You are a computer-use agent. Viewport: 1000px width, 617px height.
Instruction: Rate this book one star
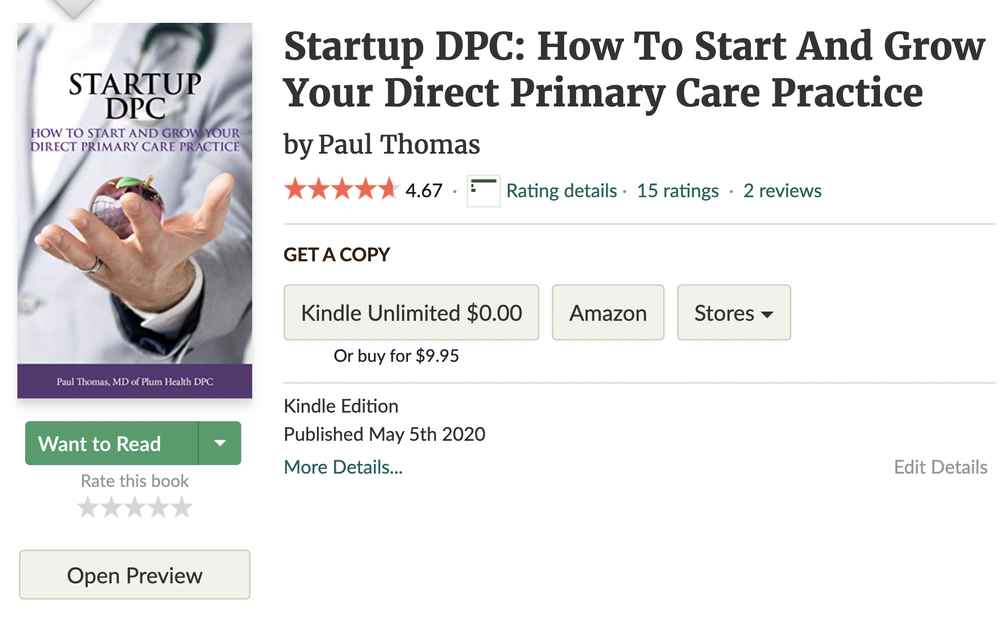88,508
